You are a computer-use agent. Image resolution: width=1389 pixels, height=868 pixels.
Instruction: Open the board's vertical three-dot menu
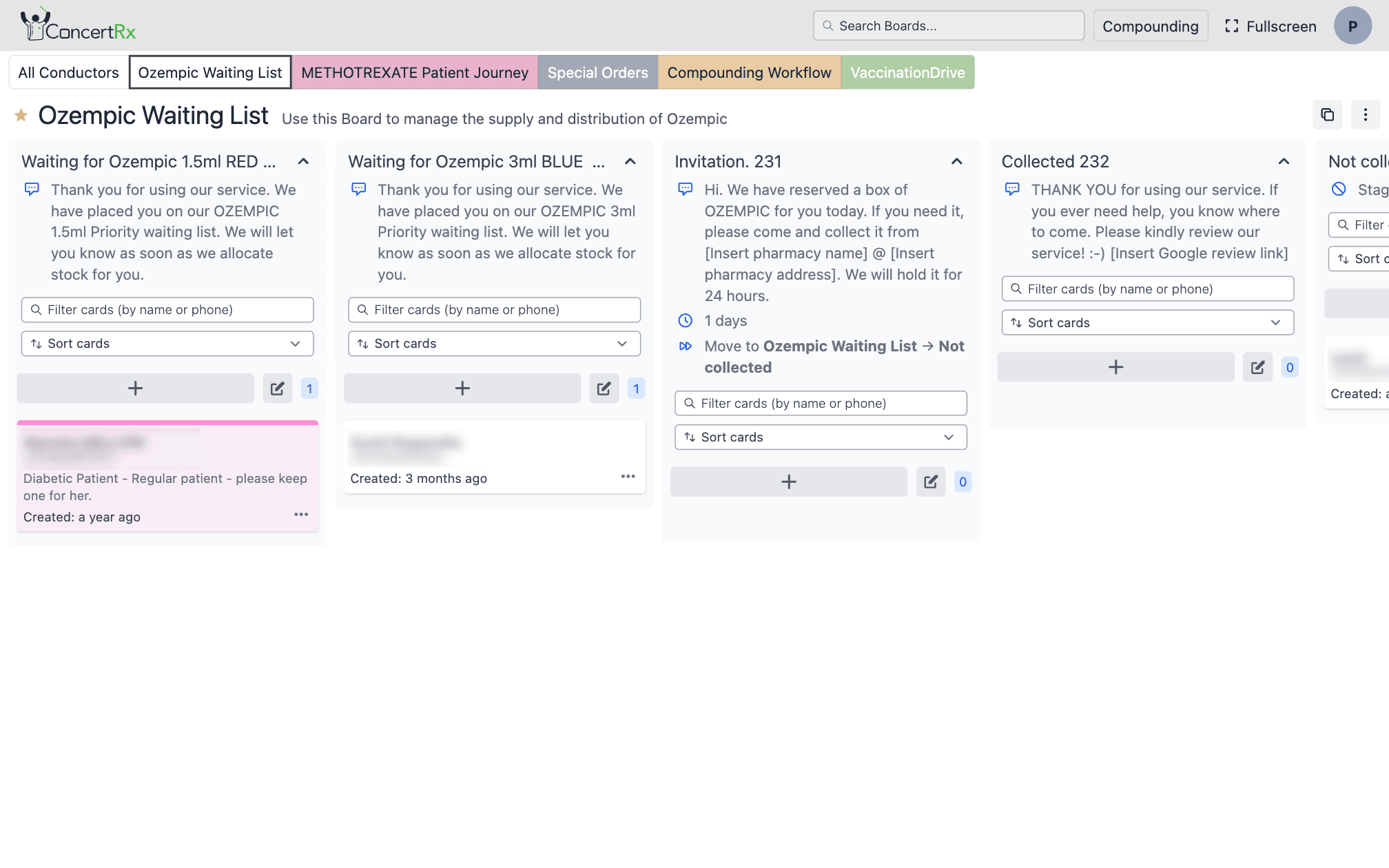[1365, 115]
